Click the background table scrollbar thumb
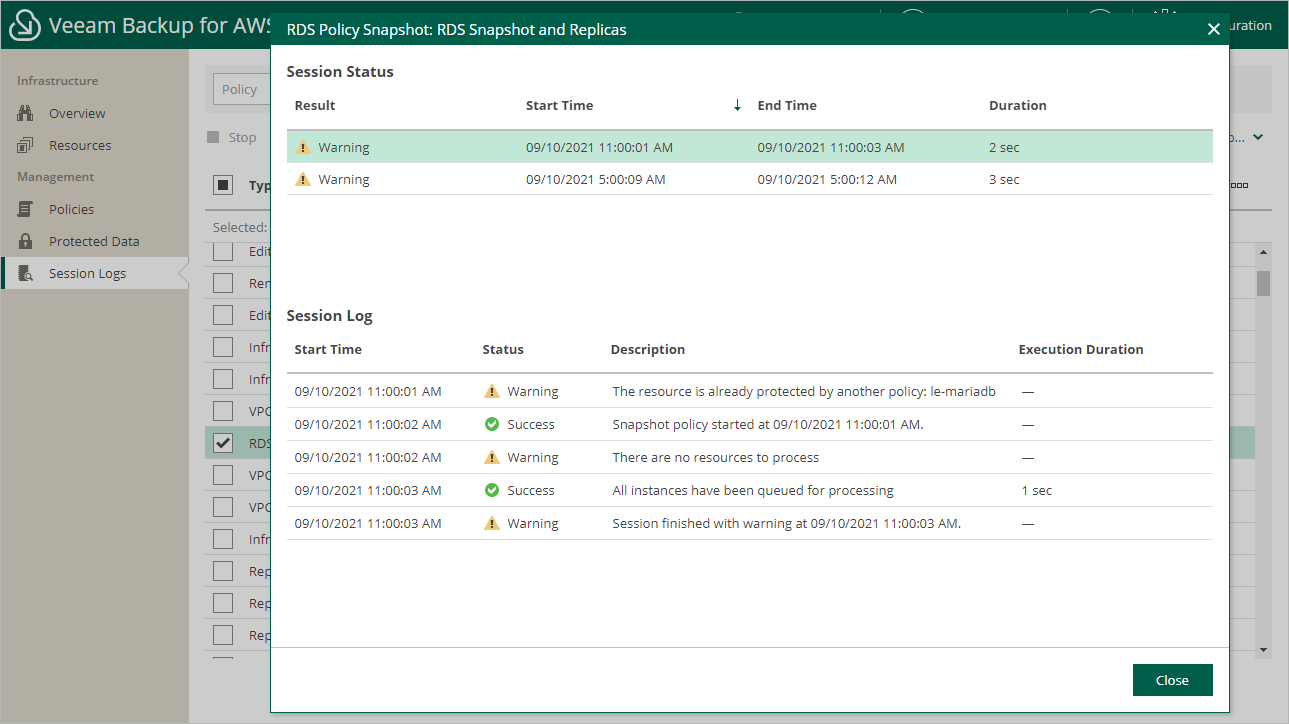The height and width of the screenshot is (724, 1289). 1264,283
